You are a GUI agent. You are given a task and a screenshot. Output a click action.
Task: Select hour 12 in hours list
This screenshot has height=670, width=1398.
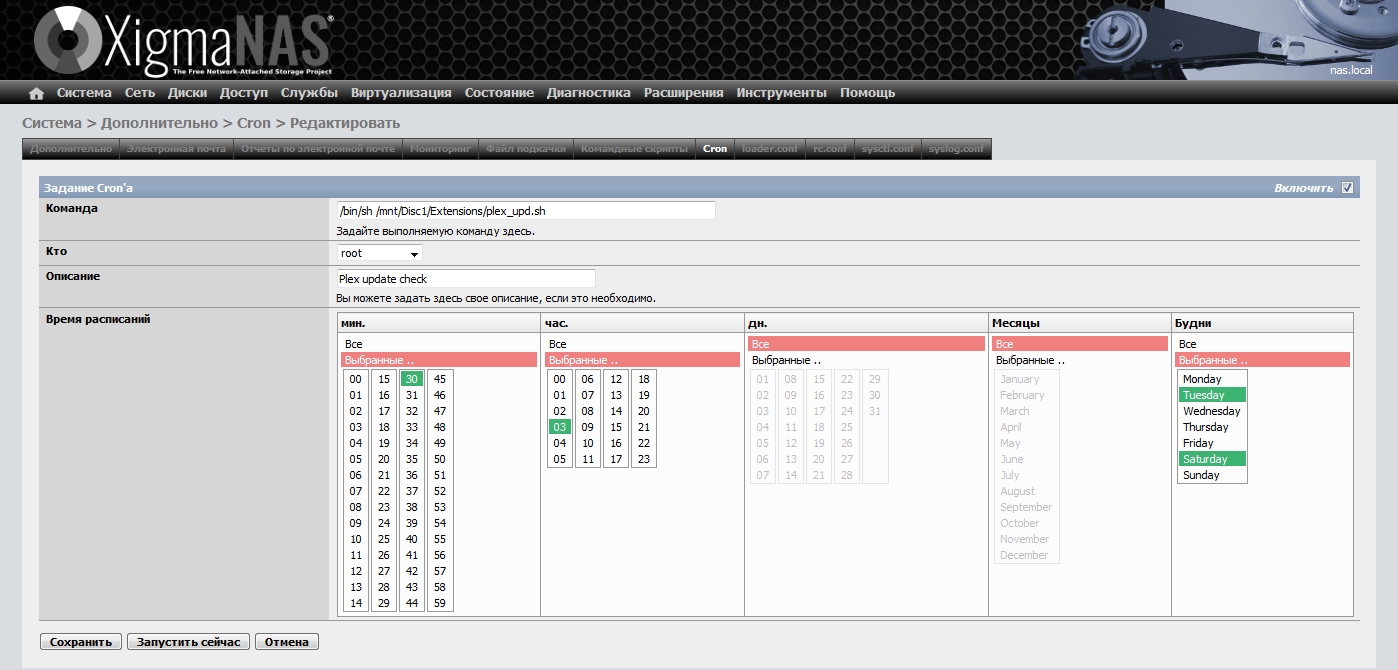(x=616, y=379)
